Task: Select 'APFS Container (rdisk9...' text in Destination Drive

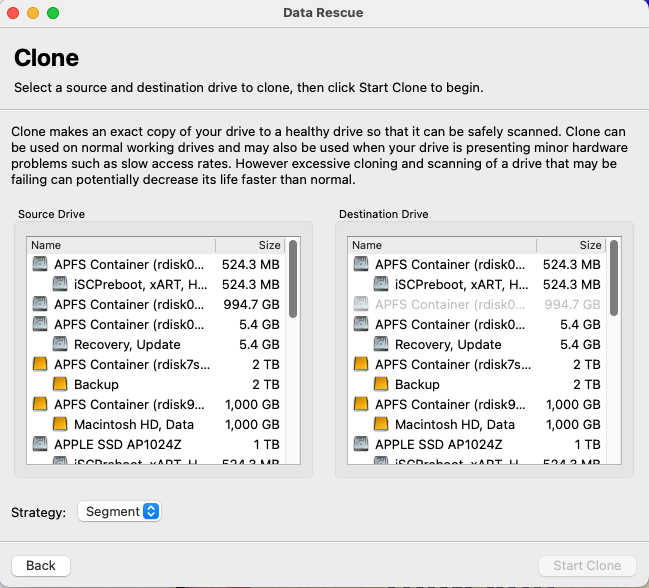Action: pos(450,404)
